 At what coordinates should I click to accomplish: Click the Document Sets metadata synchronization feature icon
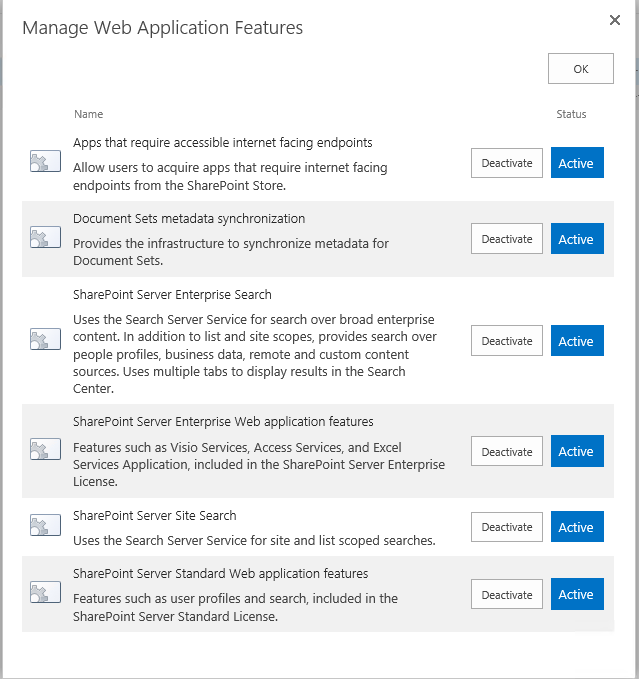(45, 238)
